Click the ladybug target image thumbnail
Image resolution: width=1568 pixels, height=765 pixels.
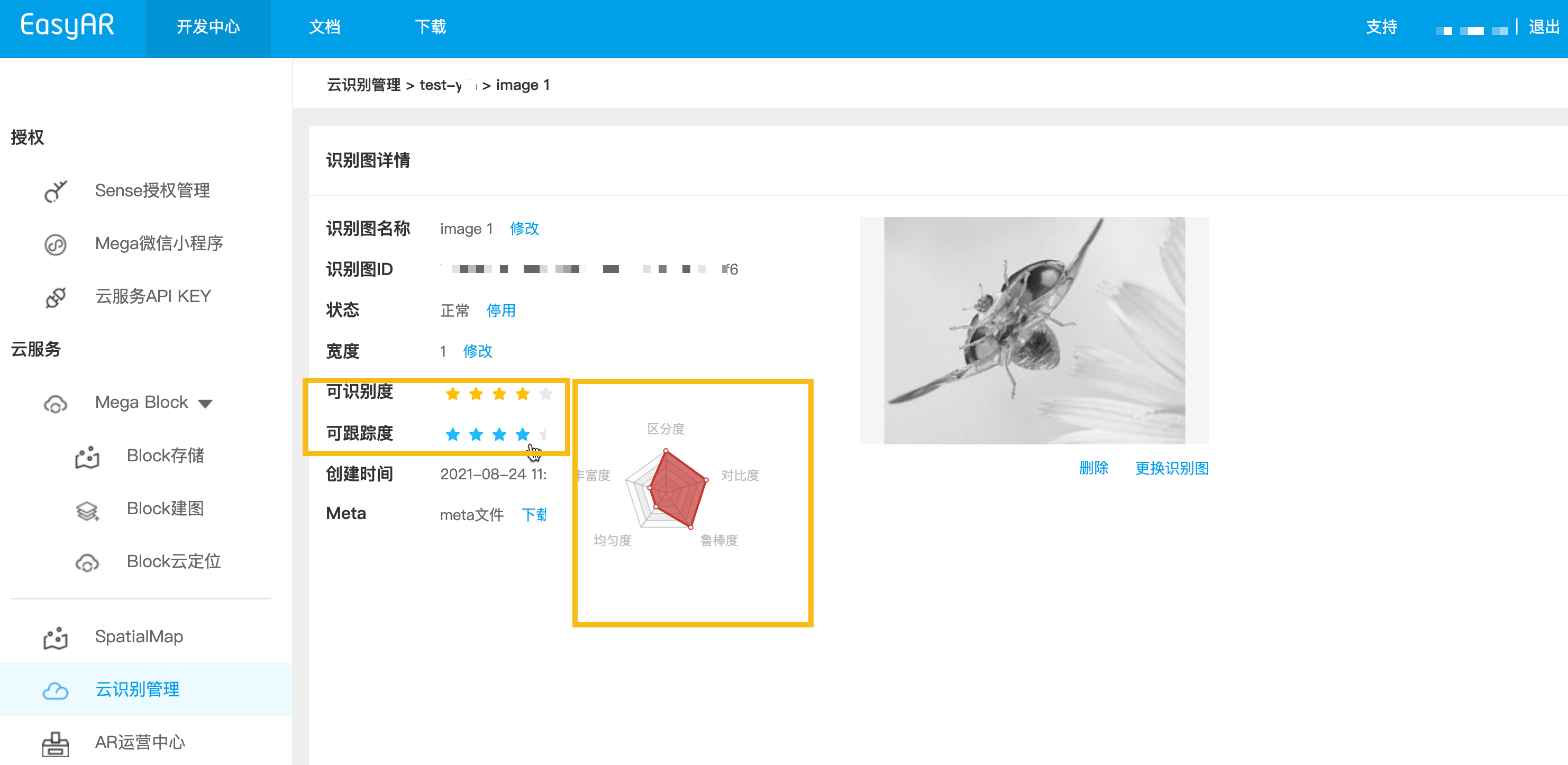tap(1034, 331)
